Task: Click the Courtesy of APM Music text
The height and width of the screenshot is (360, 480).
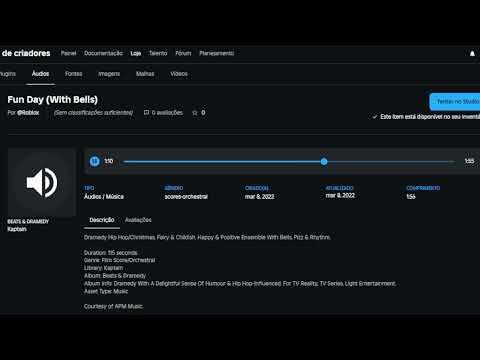Action: tap(114, 306)
